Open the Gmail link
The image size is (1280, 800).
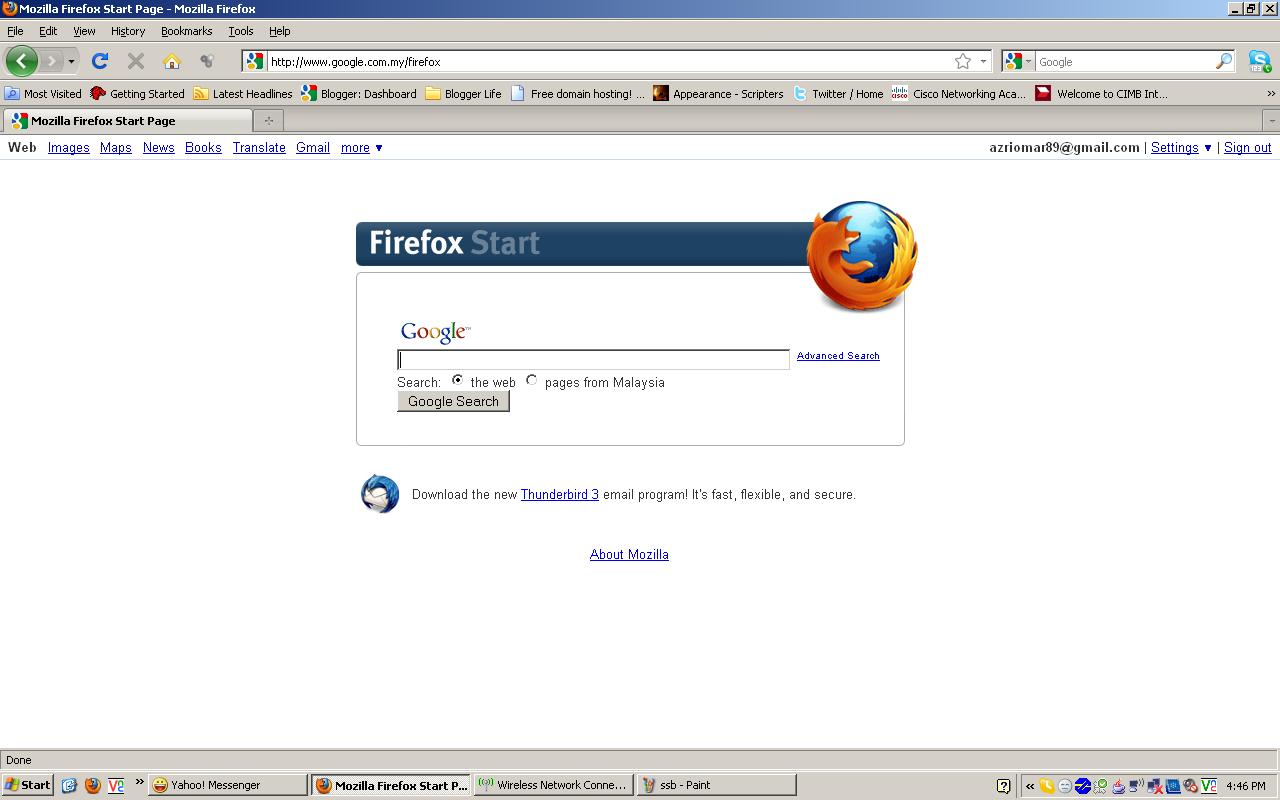[x=313, y=147]
